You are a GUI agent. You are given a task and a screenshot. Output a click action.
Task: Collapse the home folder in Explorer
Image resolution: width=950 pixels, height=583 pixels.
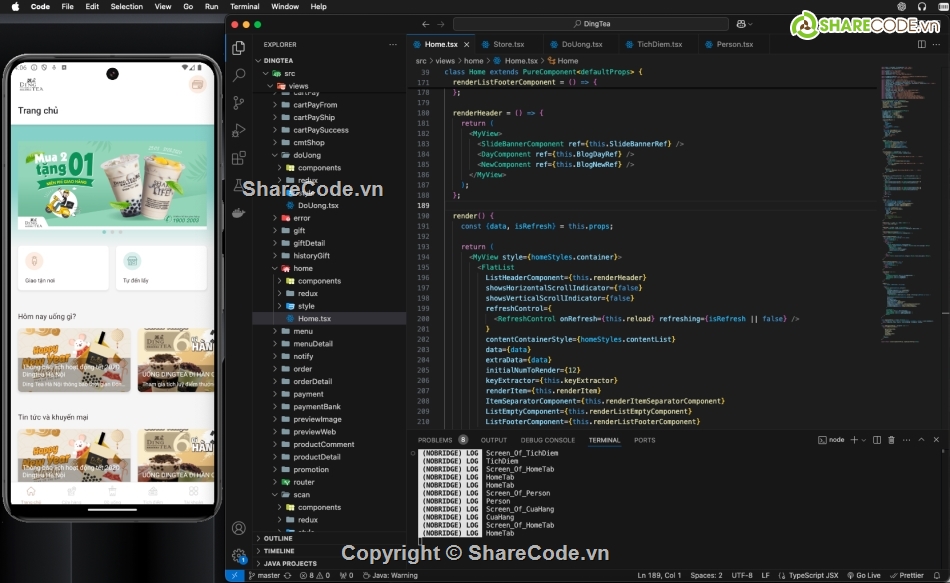click(274, 268)
